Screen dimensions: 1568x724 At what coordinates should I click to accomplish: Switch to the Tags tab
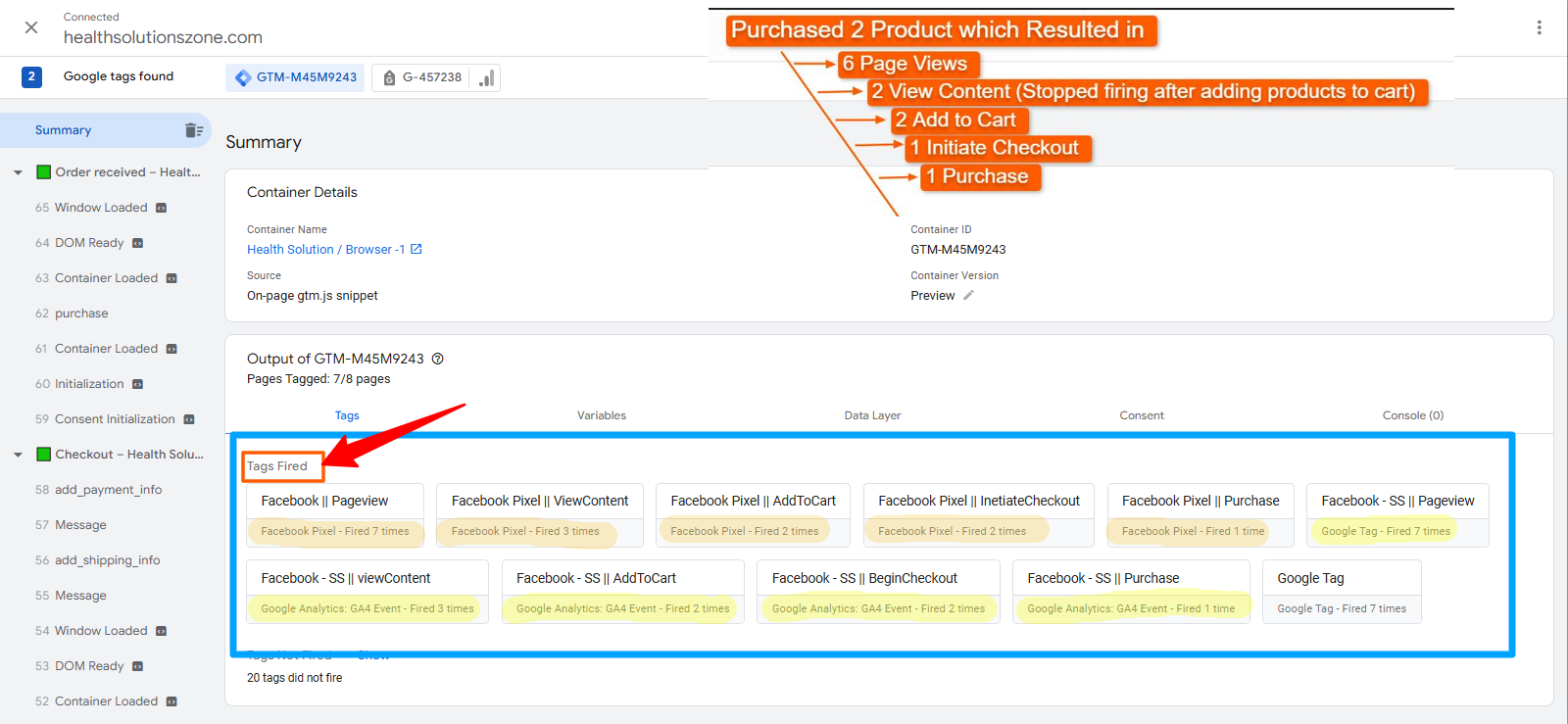point(347,415)
